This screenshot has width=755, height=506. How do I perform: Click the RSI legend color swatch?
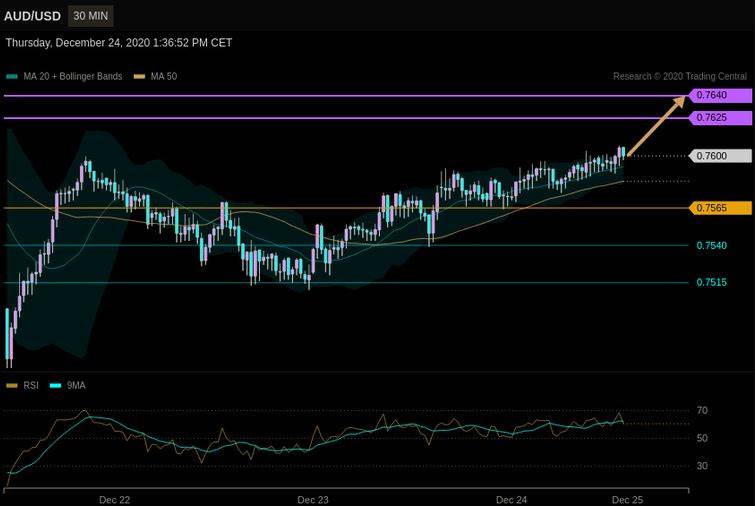pos(12,386)
